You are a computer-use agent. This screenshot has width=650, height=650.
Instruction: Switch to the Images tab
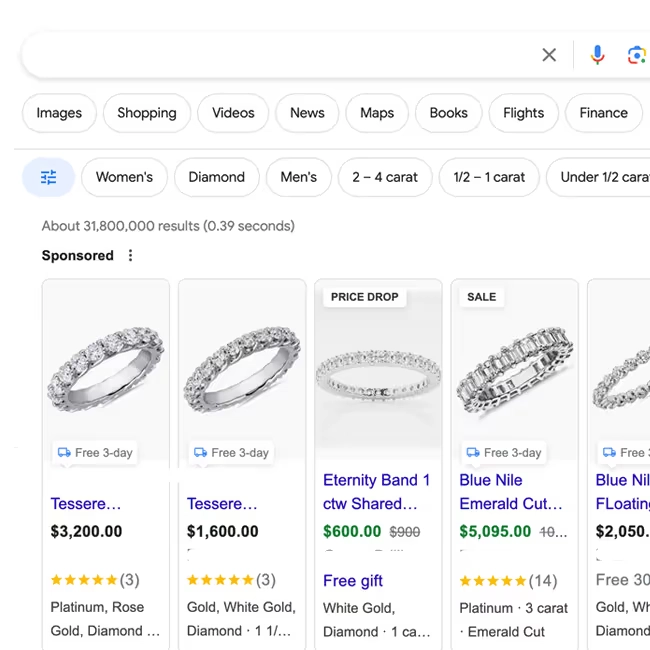[59, 113]
